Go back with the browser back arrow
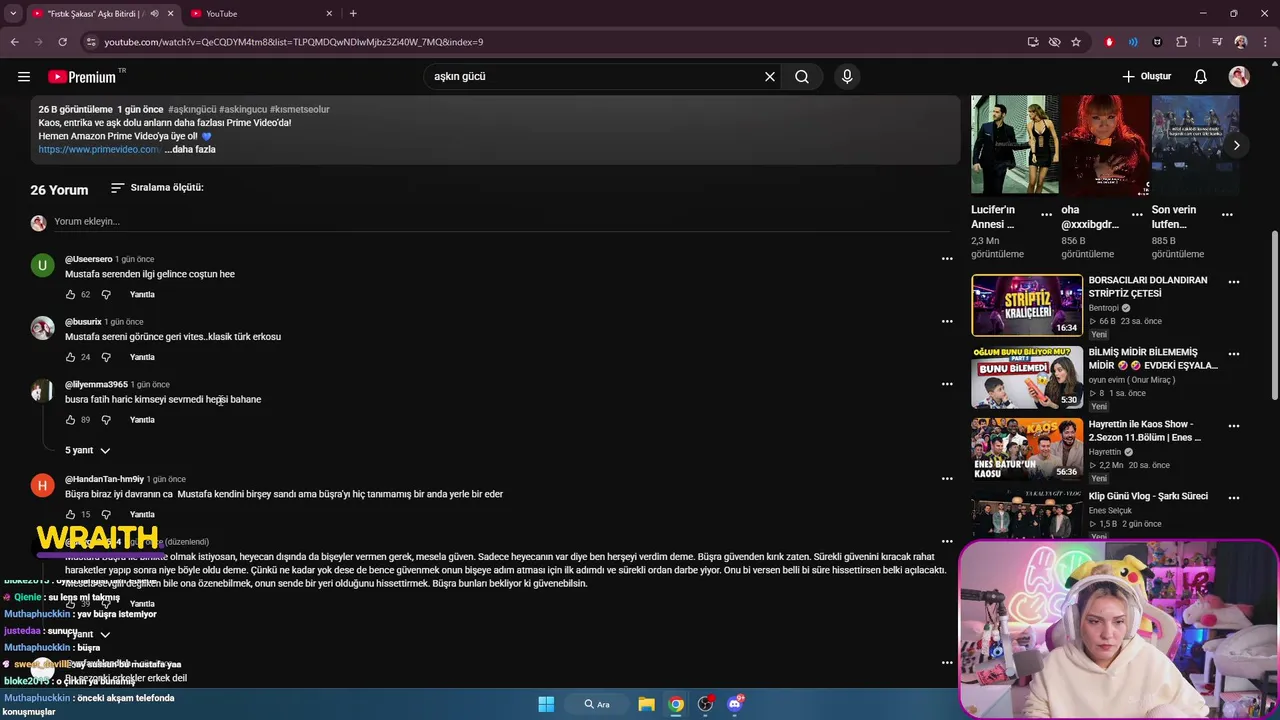The height and width of the screenshot is (720, 1280). coord(15,42)
